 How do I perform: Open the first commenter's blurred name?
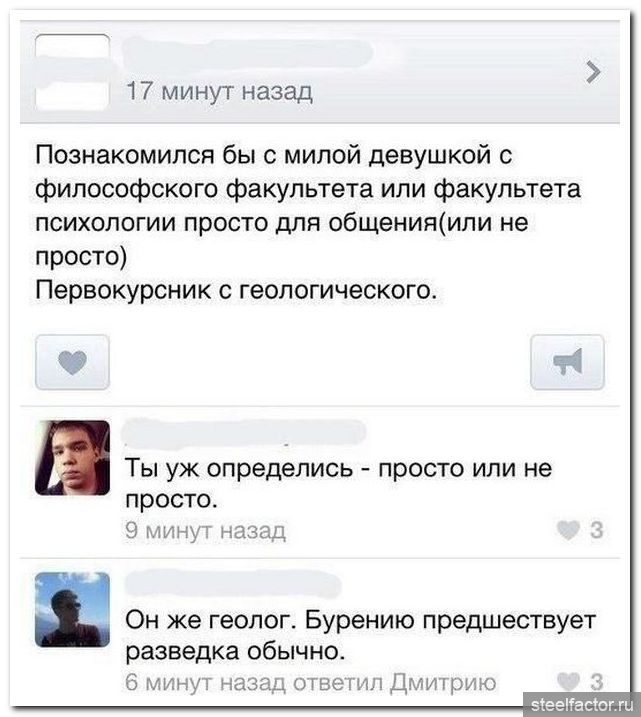coord(245,432)
